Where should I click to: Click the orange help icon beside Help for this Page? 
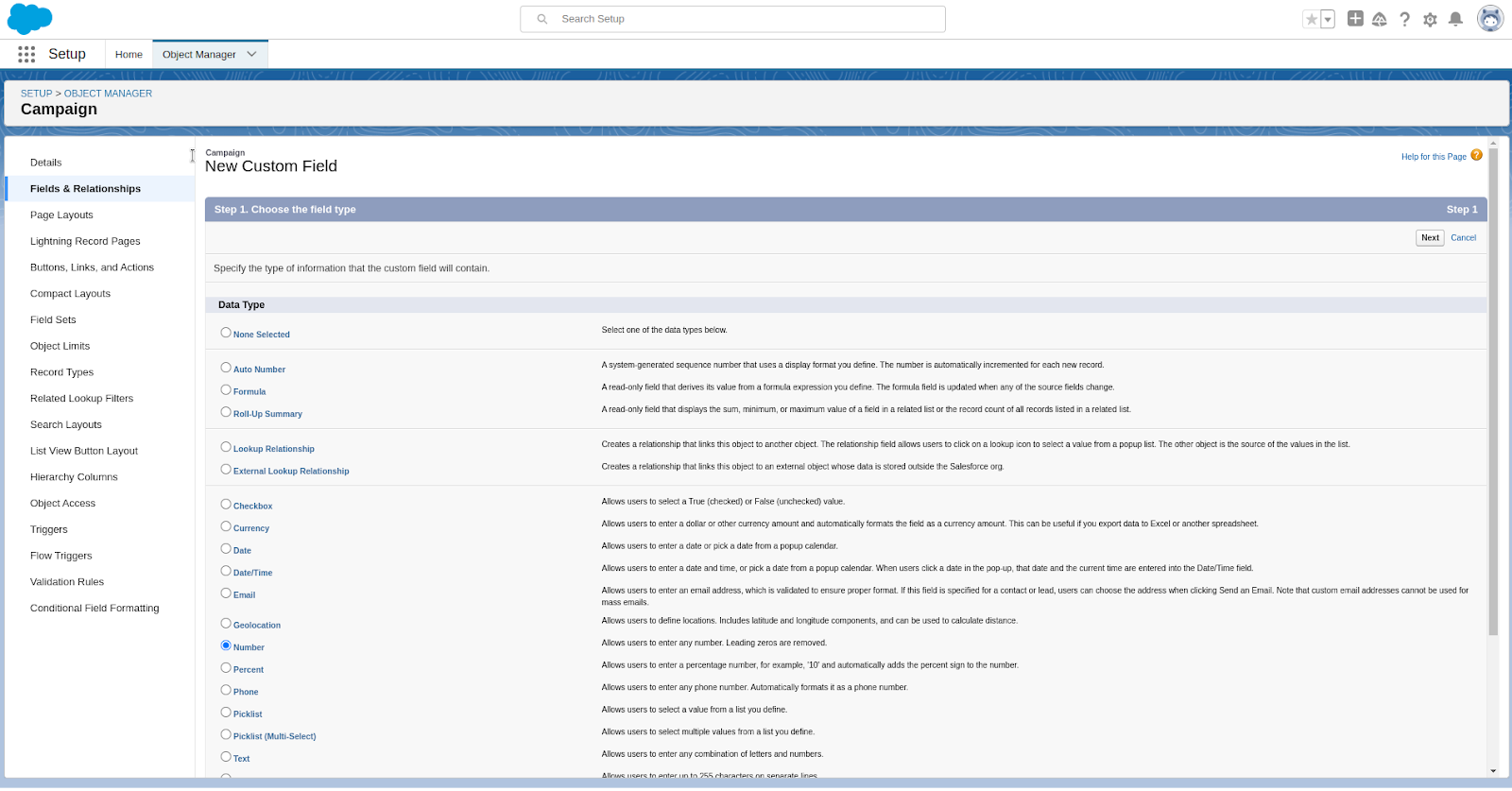[x=1476, y=155]
